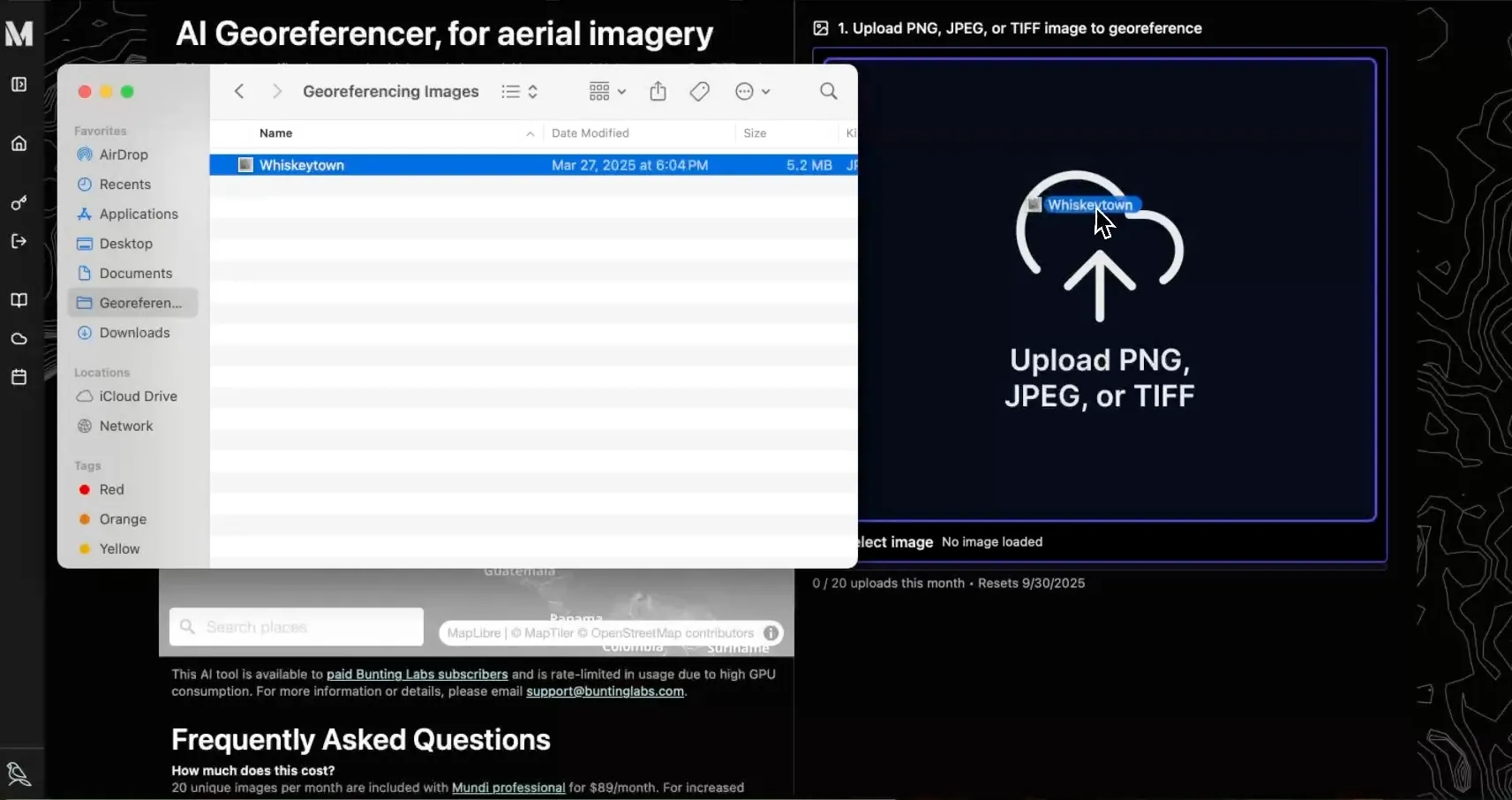Click the Search places input field
The height and width of the screenshot is (800, 1512).
(297, 627)
